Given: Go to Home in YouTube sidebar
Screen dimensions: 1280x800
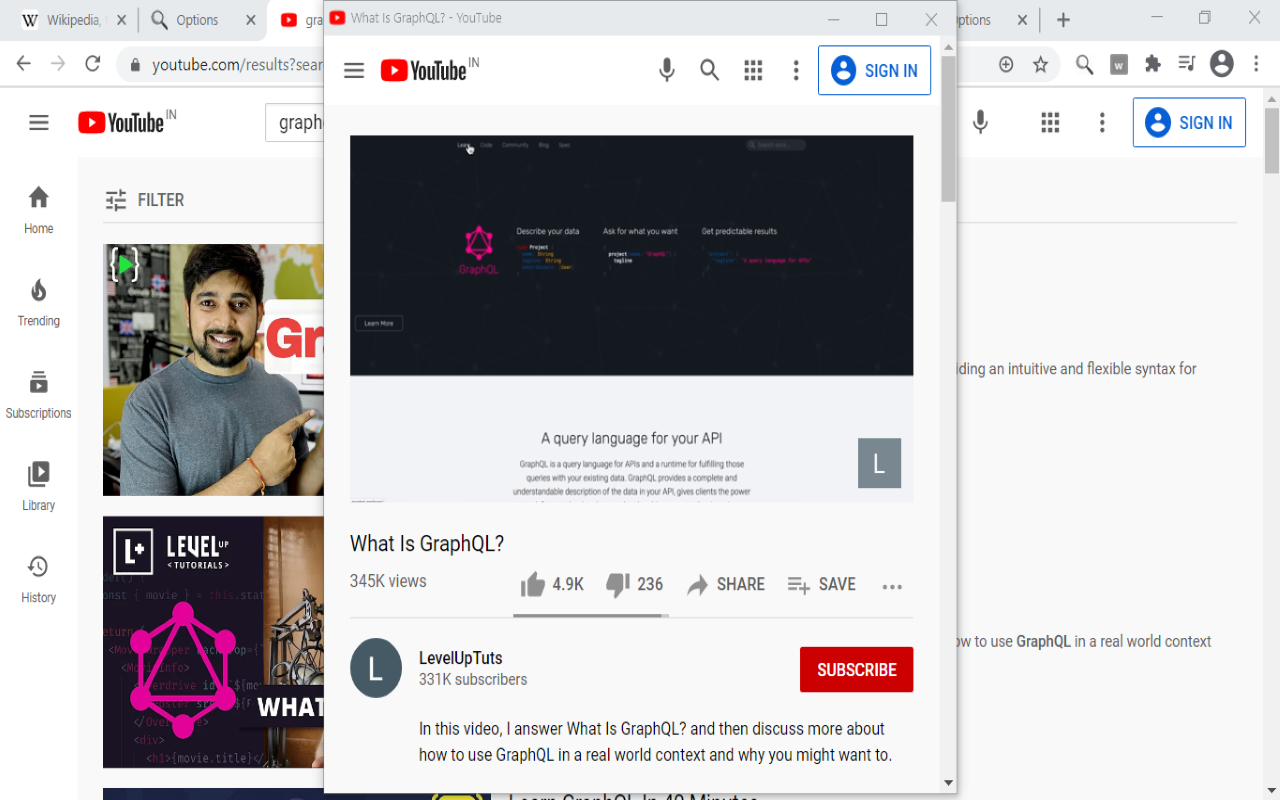Looking at the screenshot, I should coord(39,210).
